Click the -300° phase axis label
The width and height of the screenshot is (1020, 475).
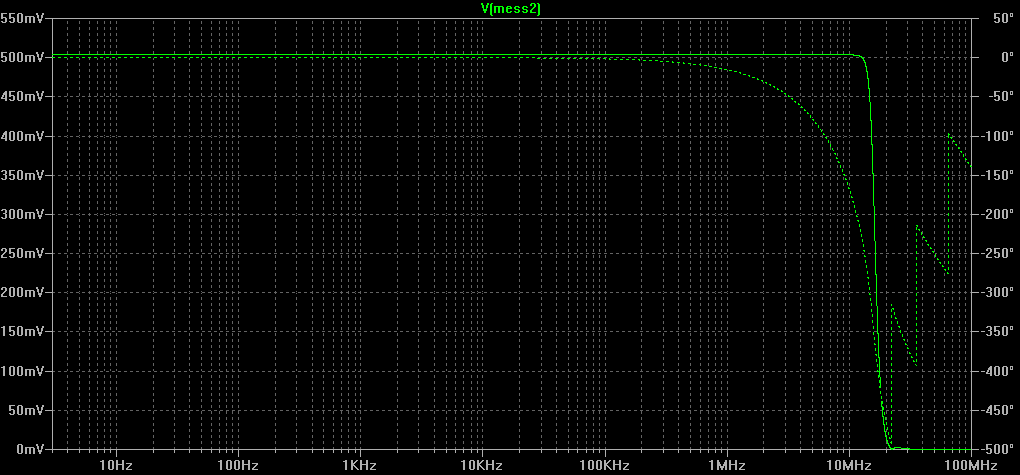[x=996, y=292]
